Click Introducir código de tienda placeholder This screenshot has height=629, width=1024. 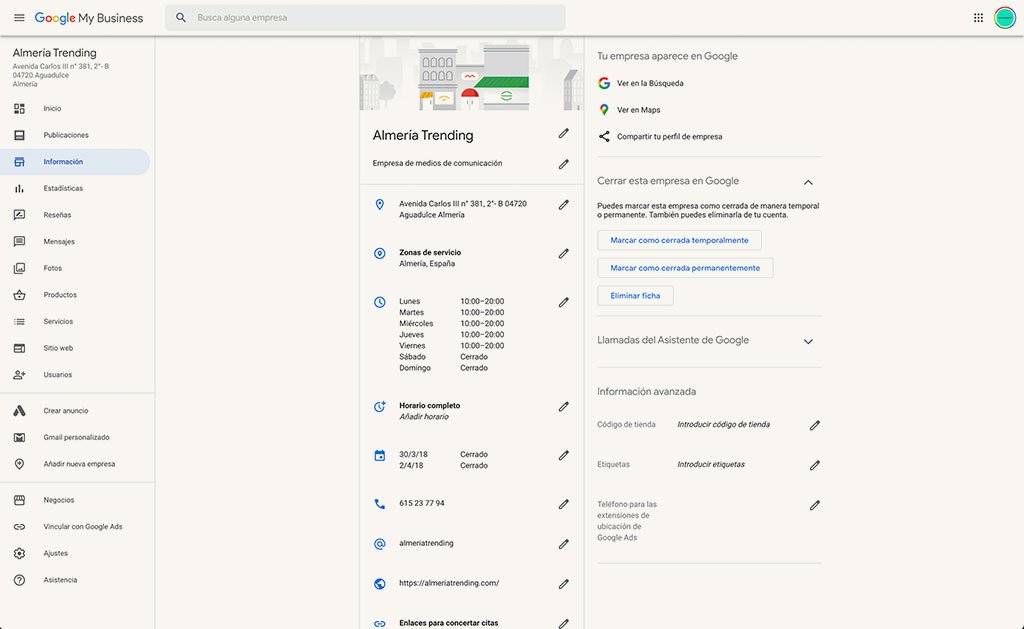(x=724, y=425)
